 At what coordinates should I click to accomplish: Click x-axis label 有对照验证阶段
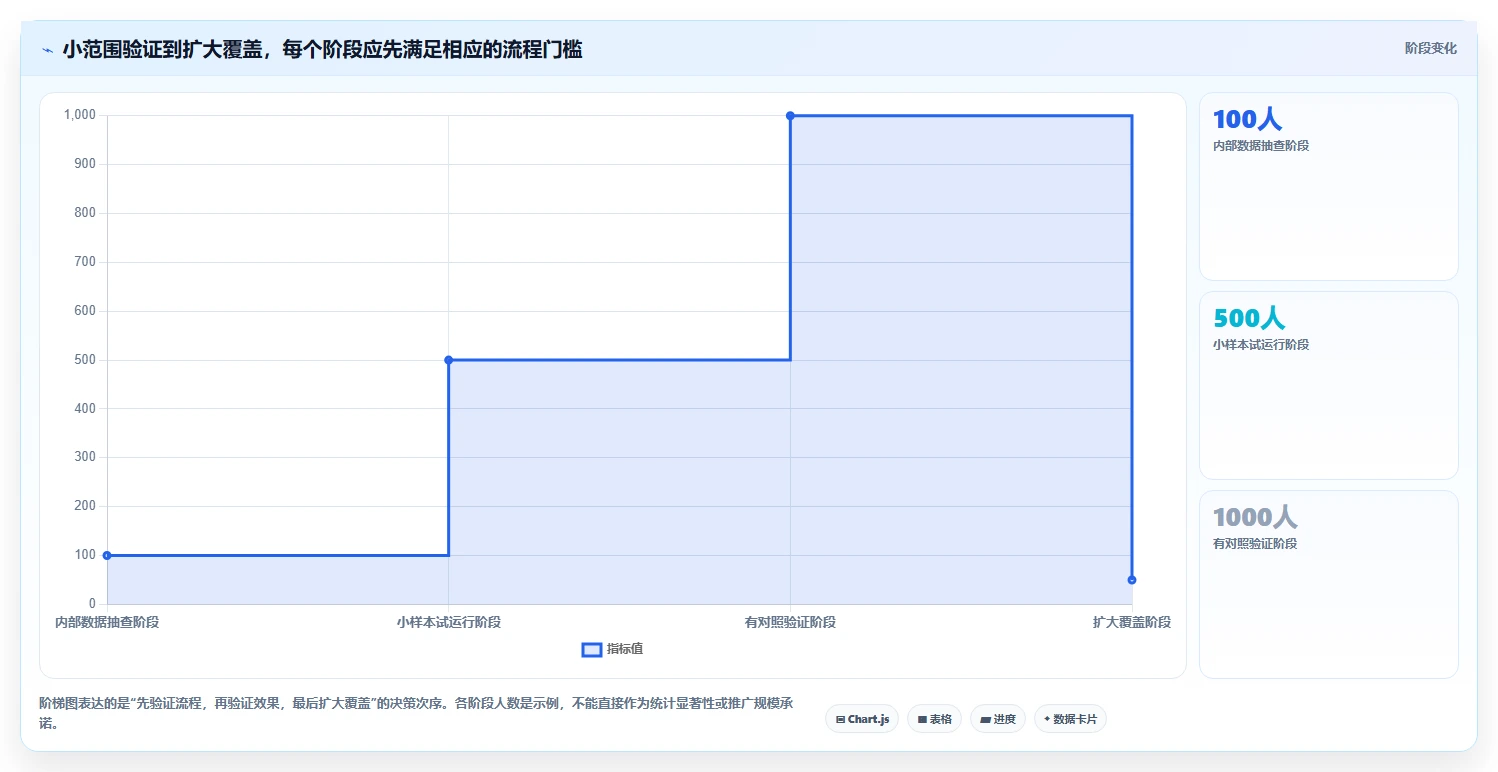(x=790, y=622)
